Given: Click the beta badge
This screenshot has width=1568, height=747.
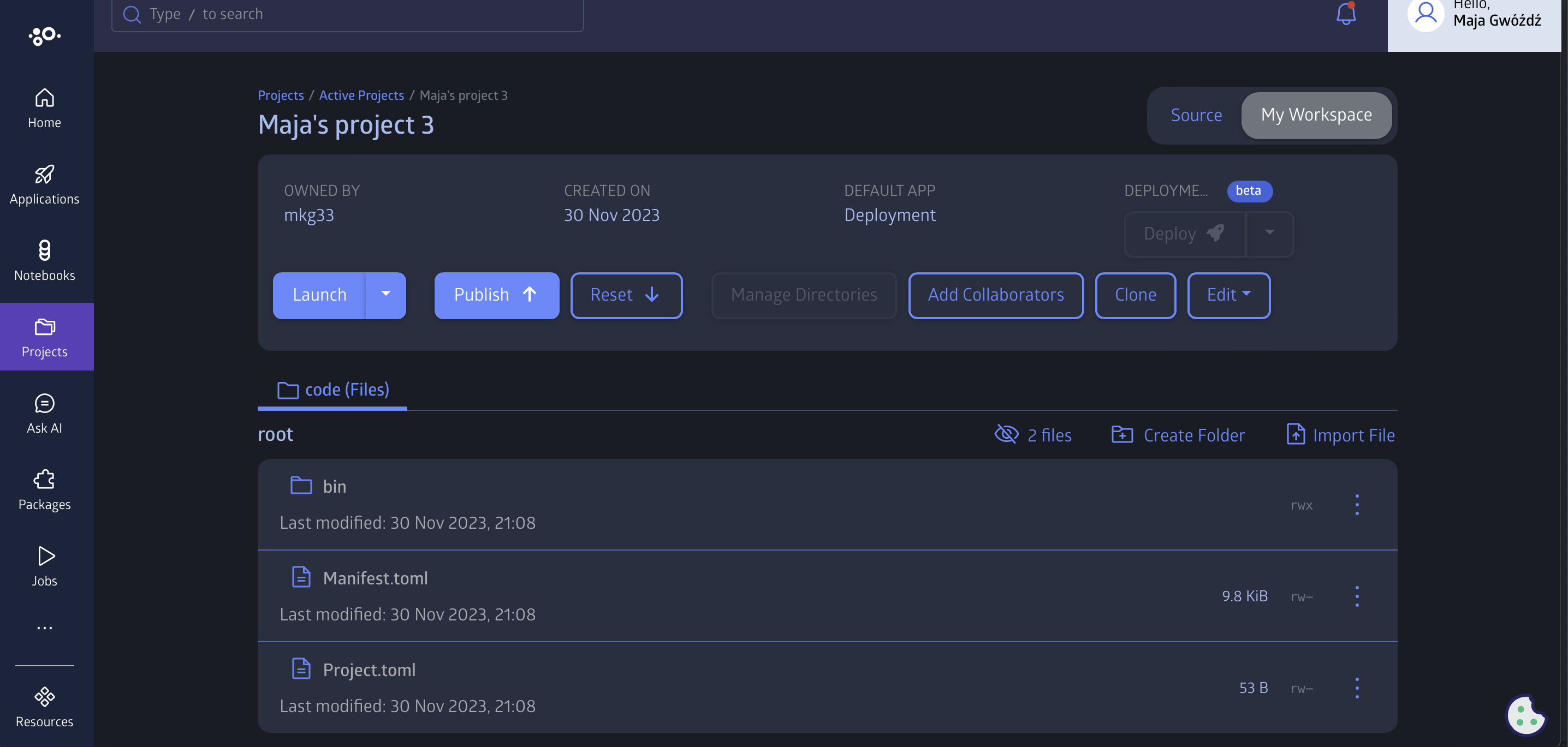Looking at the screenshot, I should pos(1249,190).
